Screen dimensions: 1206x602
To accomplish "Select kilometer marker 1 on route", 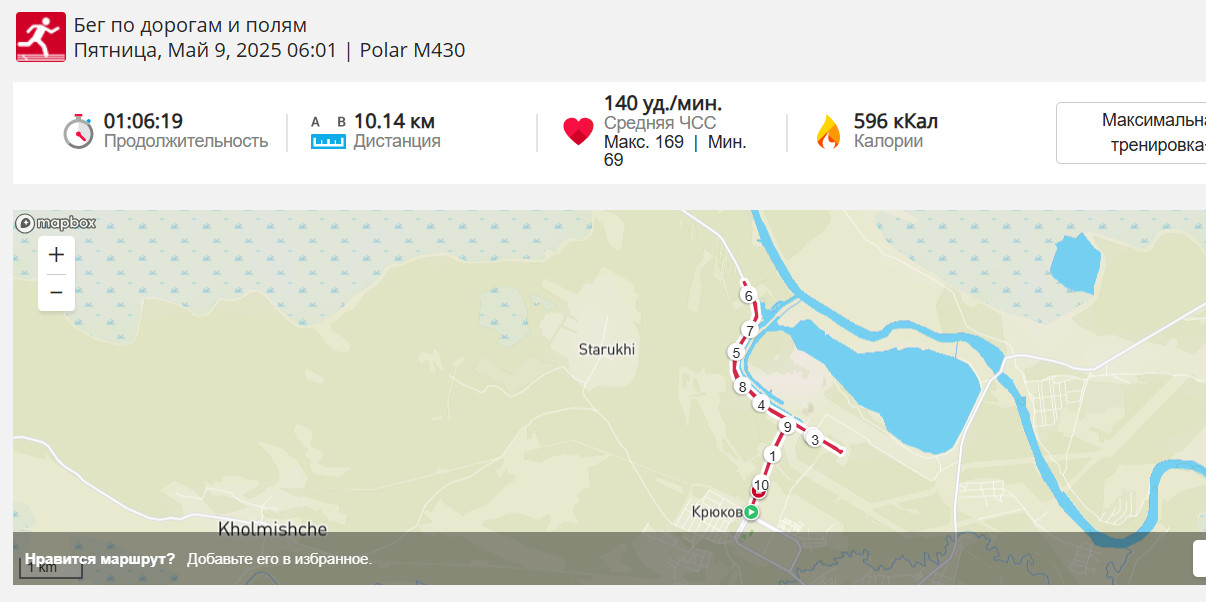I will pyautogui.click(x=772, y=455).
